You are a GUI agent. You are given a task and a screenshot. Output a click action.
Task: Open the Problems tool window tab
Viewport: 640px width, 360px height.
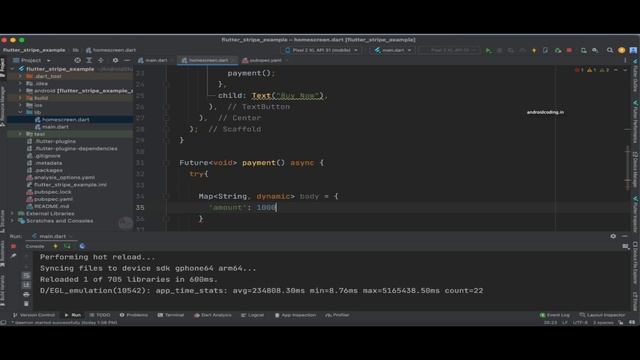(x=133, y=315)
